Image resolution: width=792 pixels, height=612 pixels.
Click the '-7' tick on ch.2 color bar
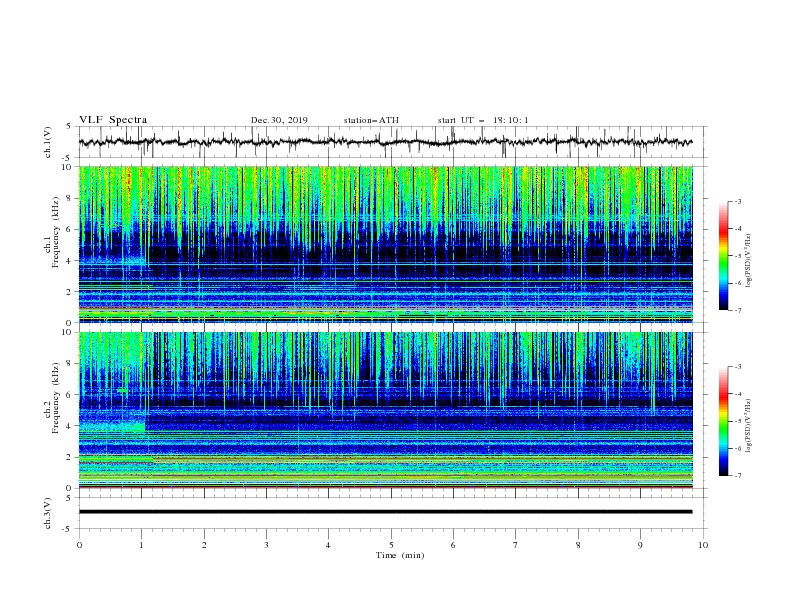[x=737, y=476]
